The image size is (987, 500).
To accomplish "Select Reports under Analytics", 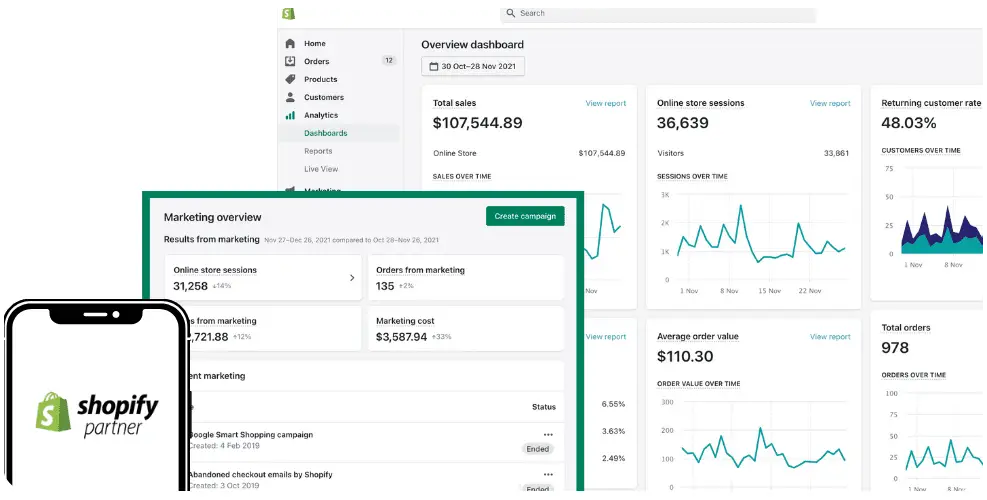I will pyautogui.click(x=318, y=151).
